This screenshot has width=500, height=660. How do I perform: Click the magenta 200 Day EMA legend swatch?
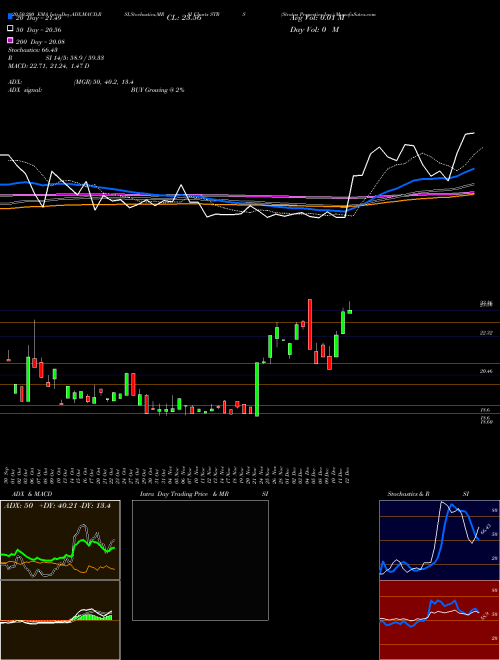coord(11,40)
